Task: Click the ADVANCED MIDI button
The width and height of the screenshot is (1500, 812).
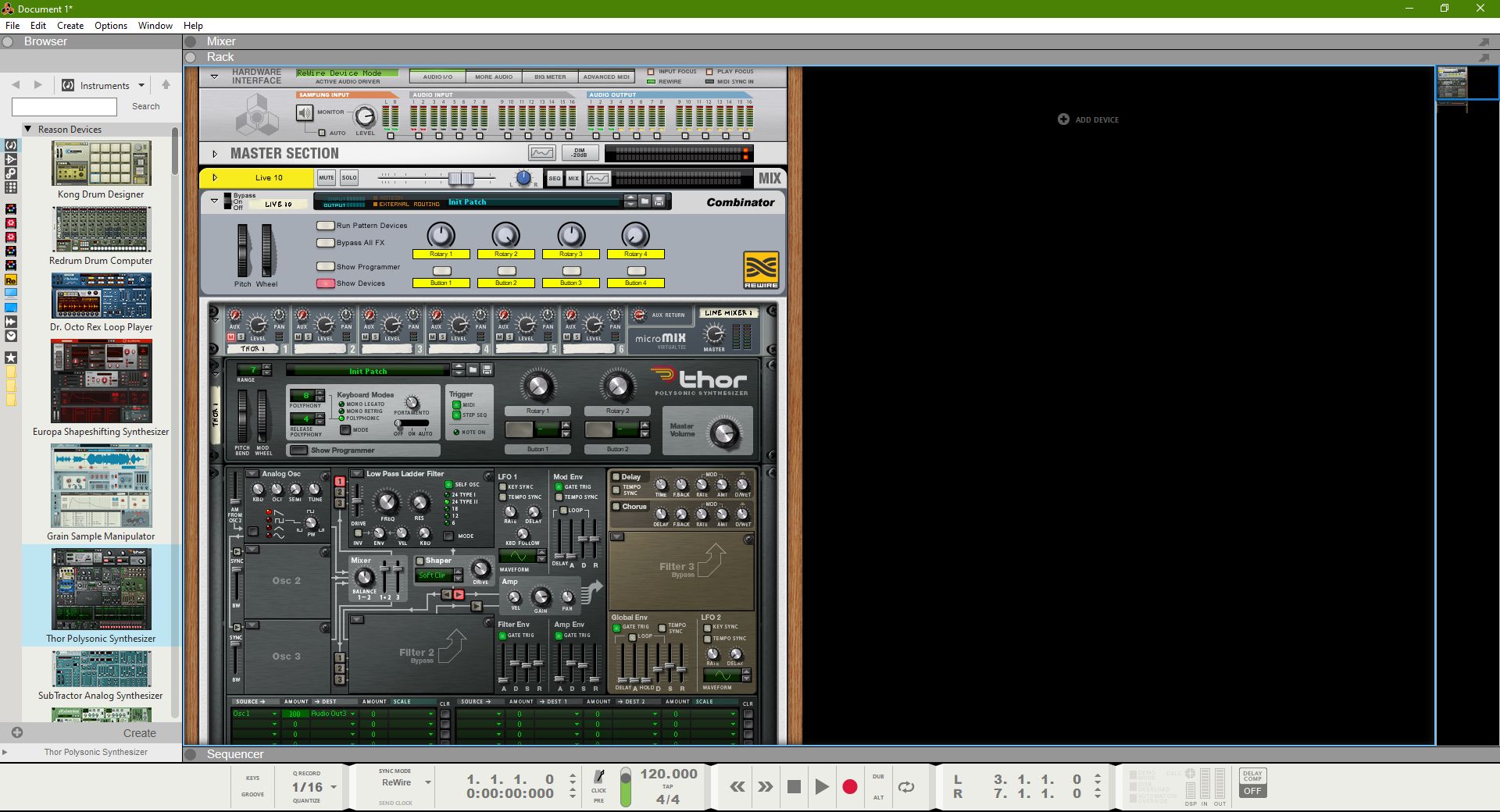Action: pyautogui.click(x=606, y=77)
